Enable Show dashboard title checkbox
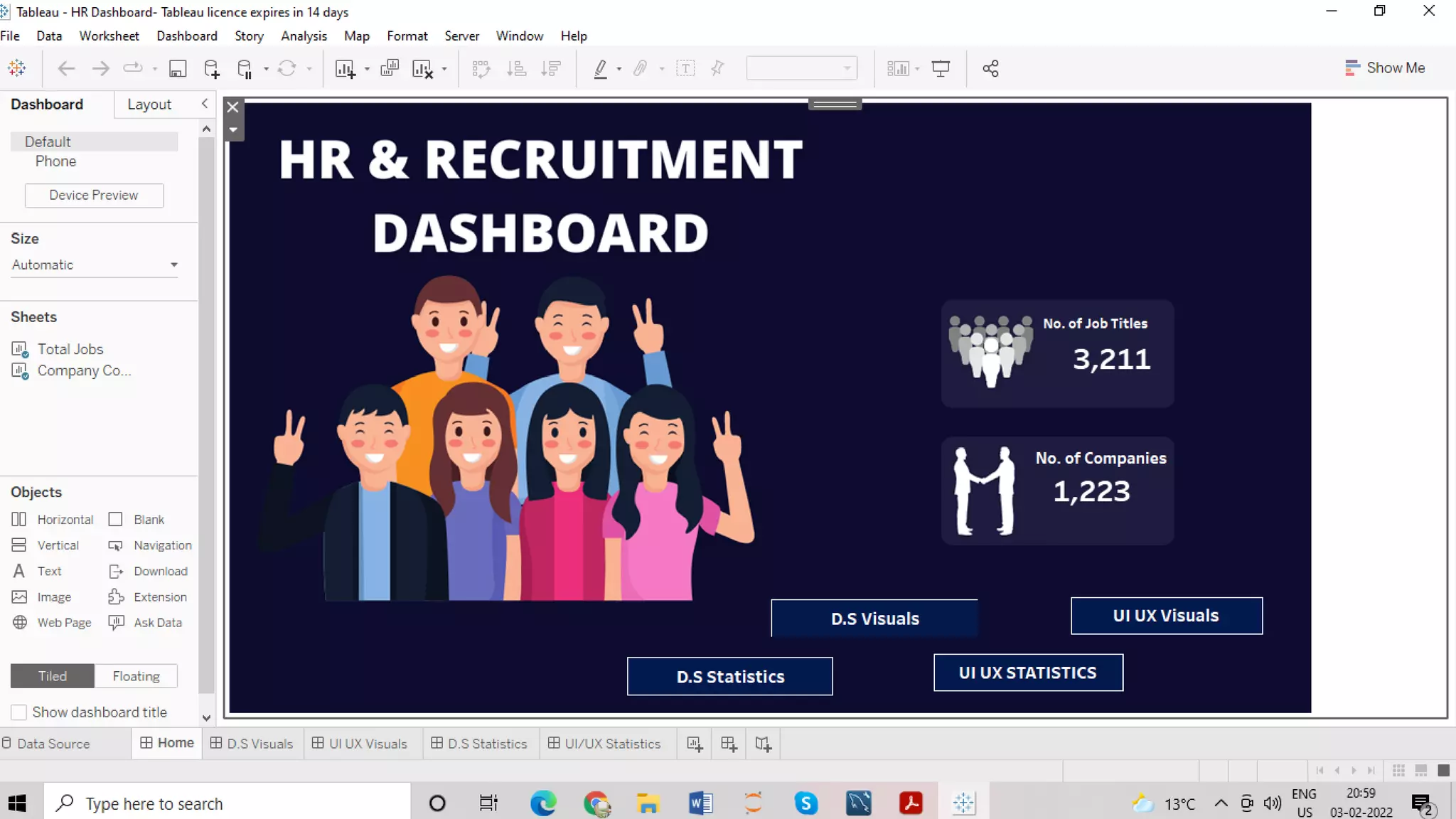The image size is (1456, 819). (19, 712)
